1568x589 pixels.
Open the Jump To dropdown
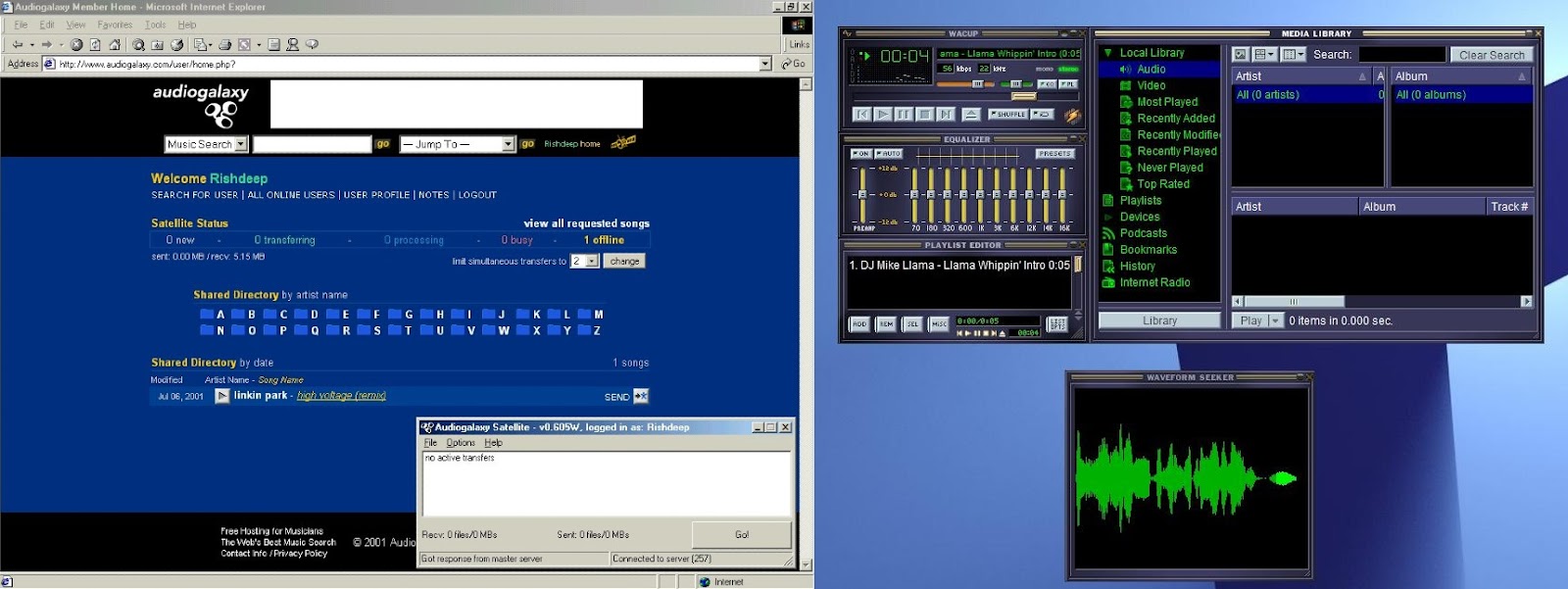tap(508, 144)
